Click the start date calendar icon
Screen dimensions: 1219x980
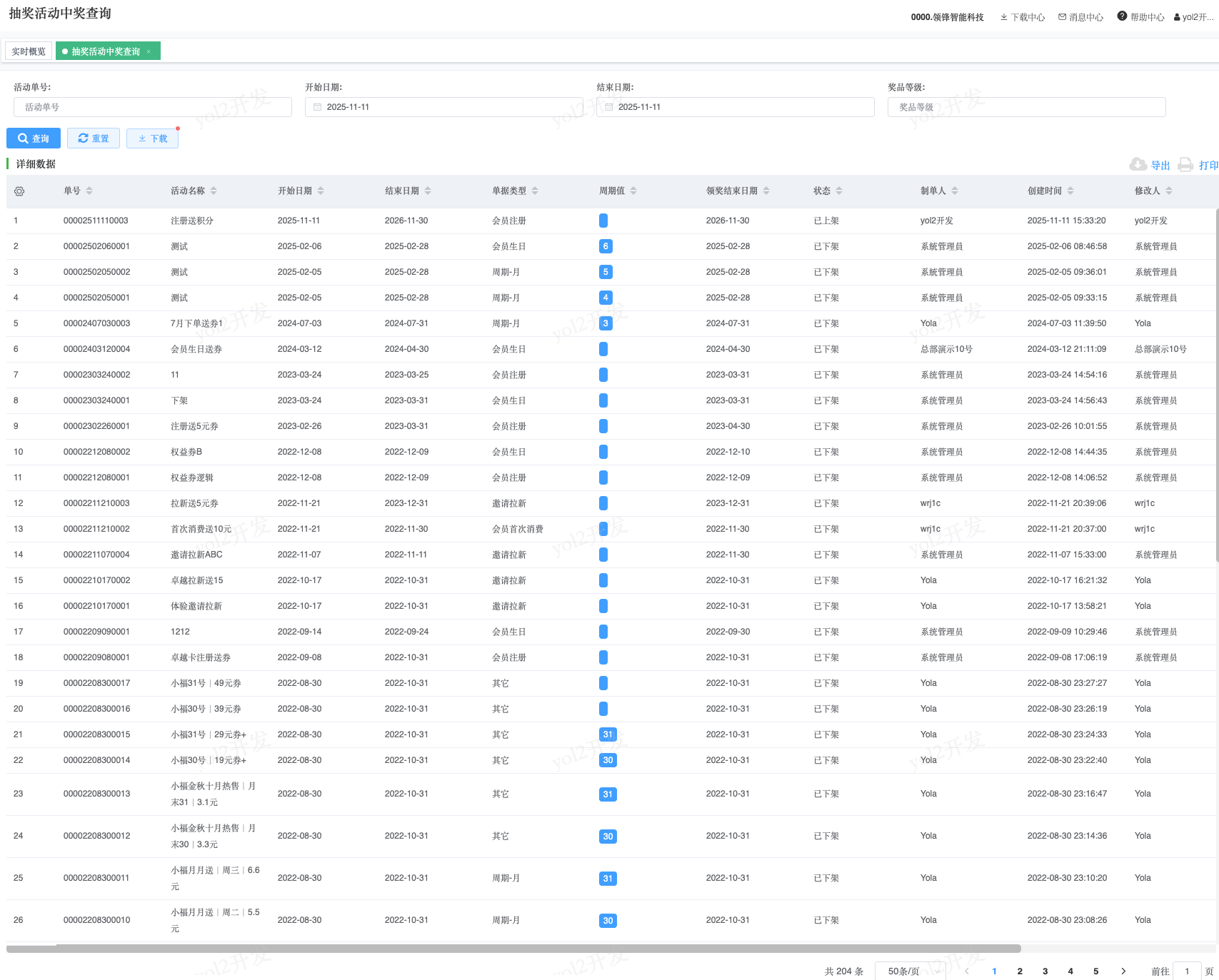click(x=318, y=107)
